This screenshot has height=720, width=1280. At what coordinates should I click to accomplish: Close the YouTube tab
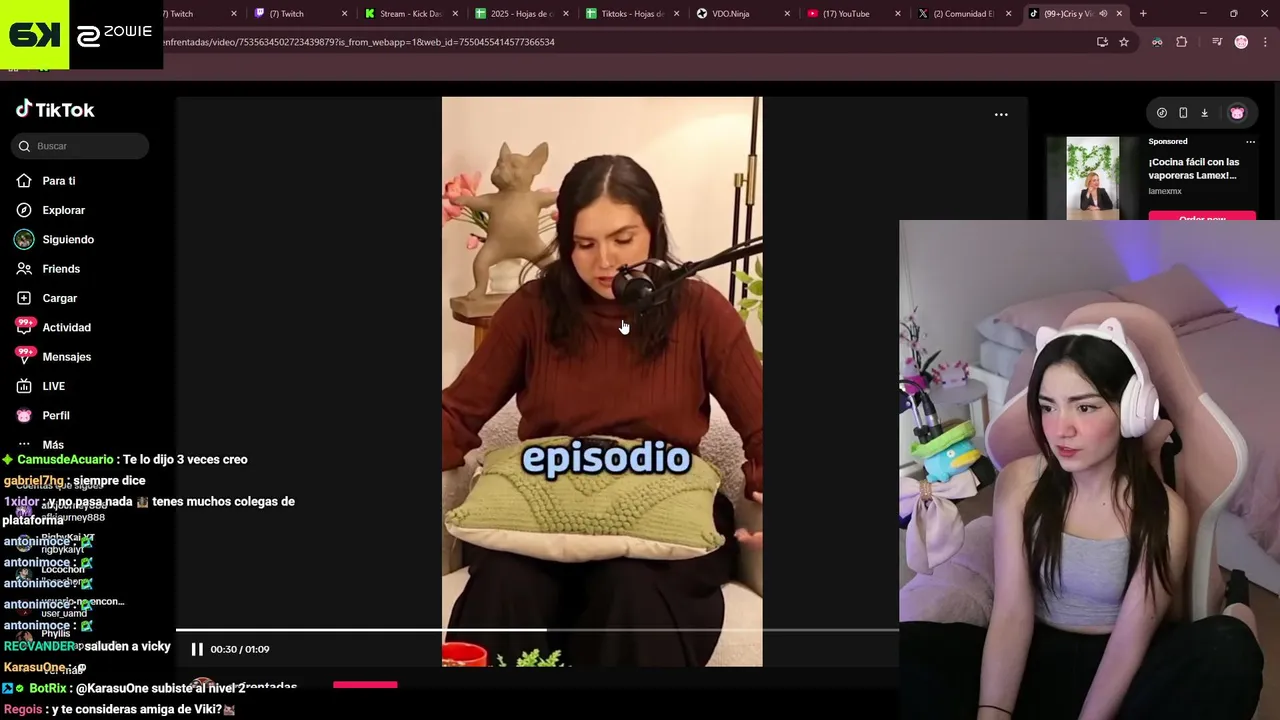coord(897,14)
